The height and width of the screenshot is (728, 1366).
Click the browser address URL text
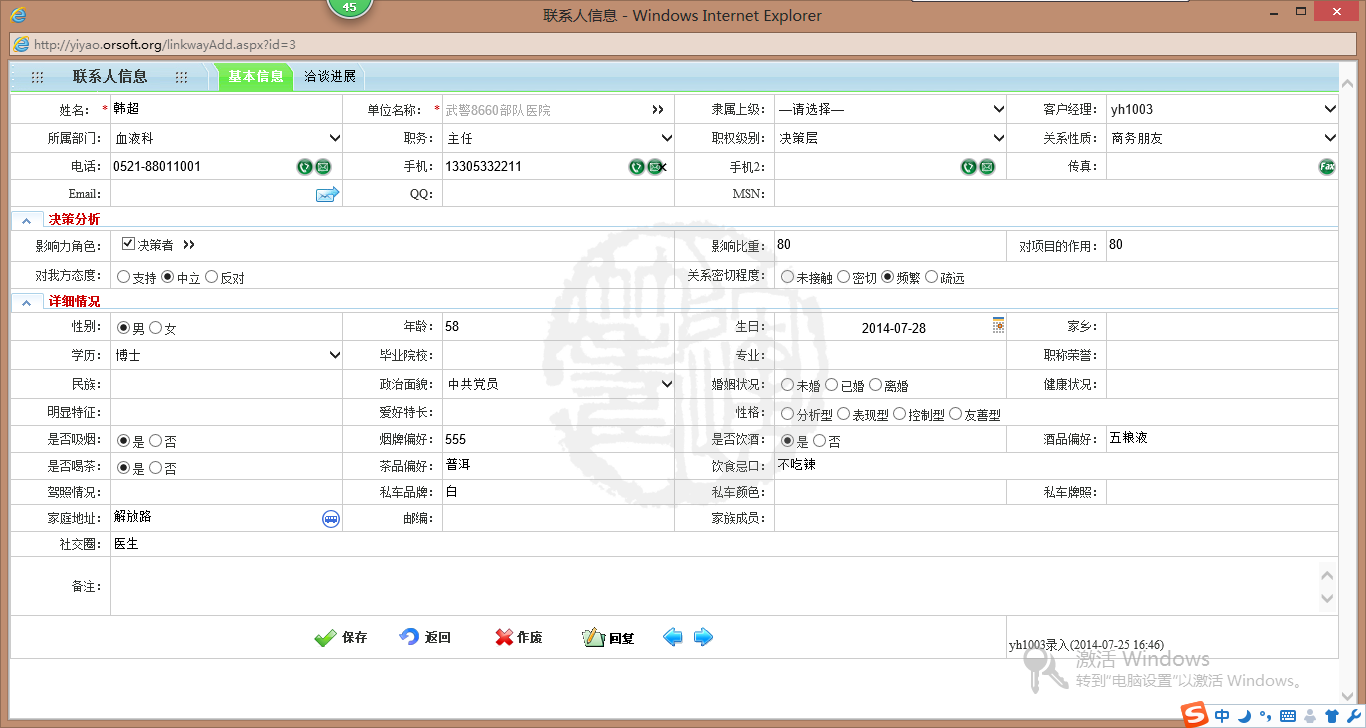(165, 44)
